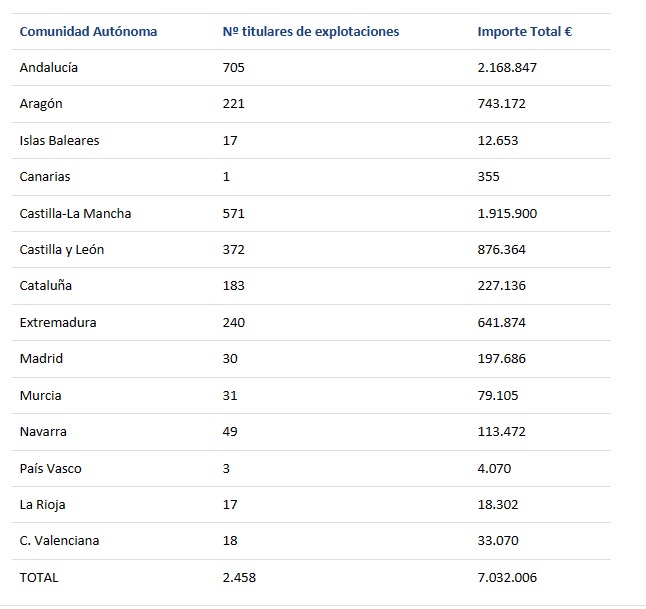This screenshot has width=646, height=609.
Task: Click the Cataluña row label
Action: click(46, 286)
